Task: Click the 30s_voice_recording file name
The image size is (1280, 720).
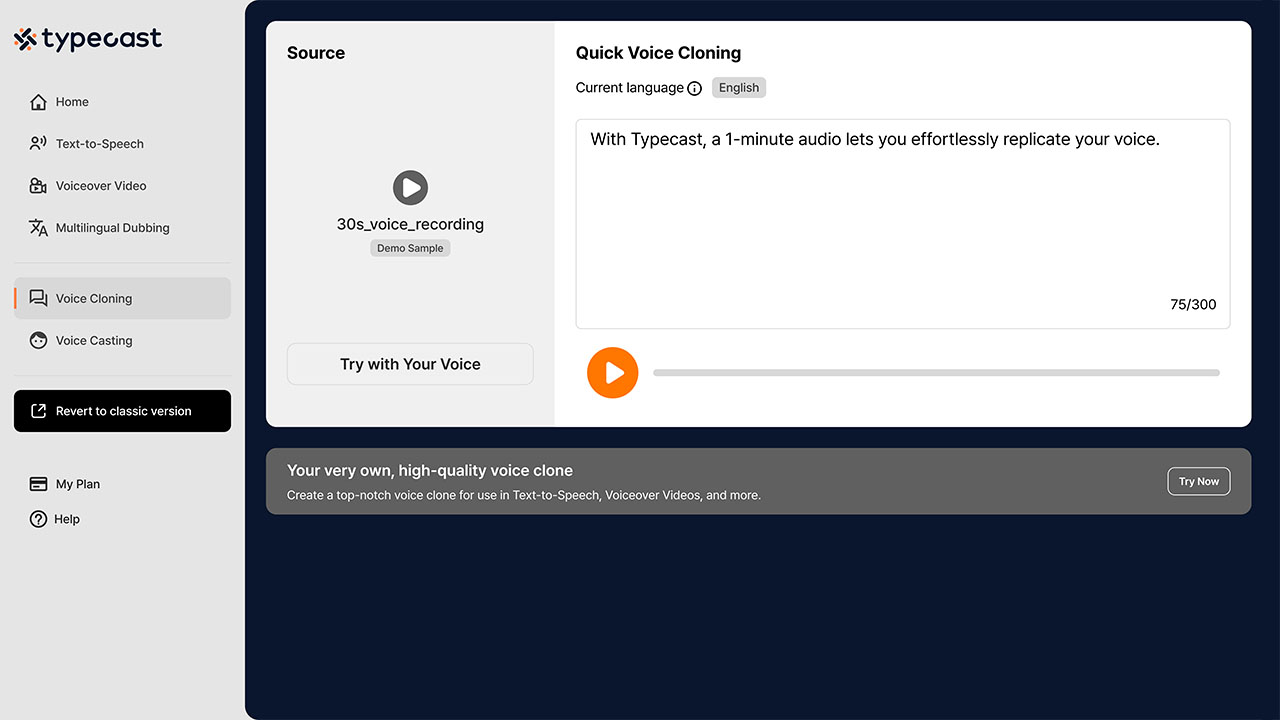Action: point(410,224)
